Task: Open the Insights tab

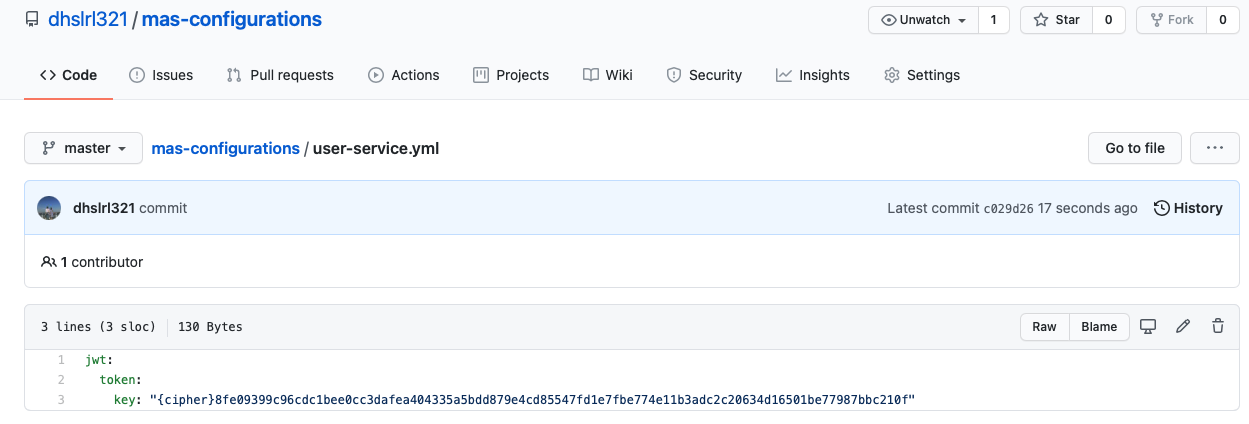Action: tap(813, 75)
